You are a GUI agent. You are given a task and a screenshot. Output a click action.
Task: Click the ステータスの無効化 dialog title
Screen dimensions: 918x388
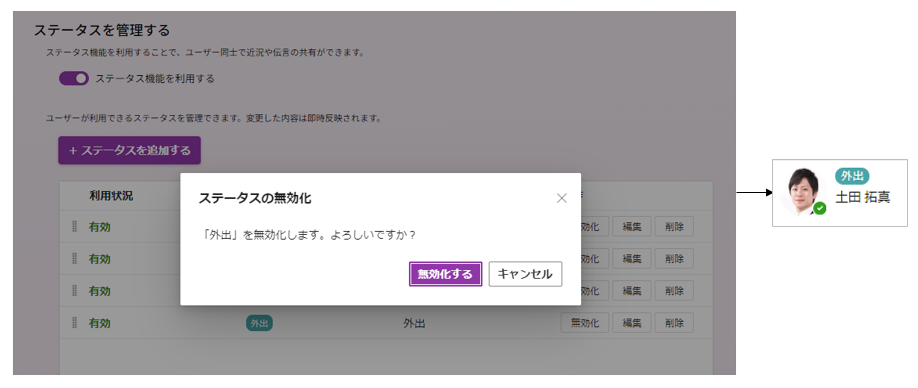[x=255, y=198]
